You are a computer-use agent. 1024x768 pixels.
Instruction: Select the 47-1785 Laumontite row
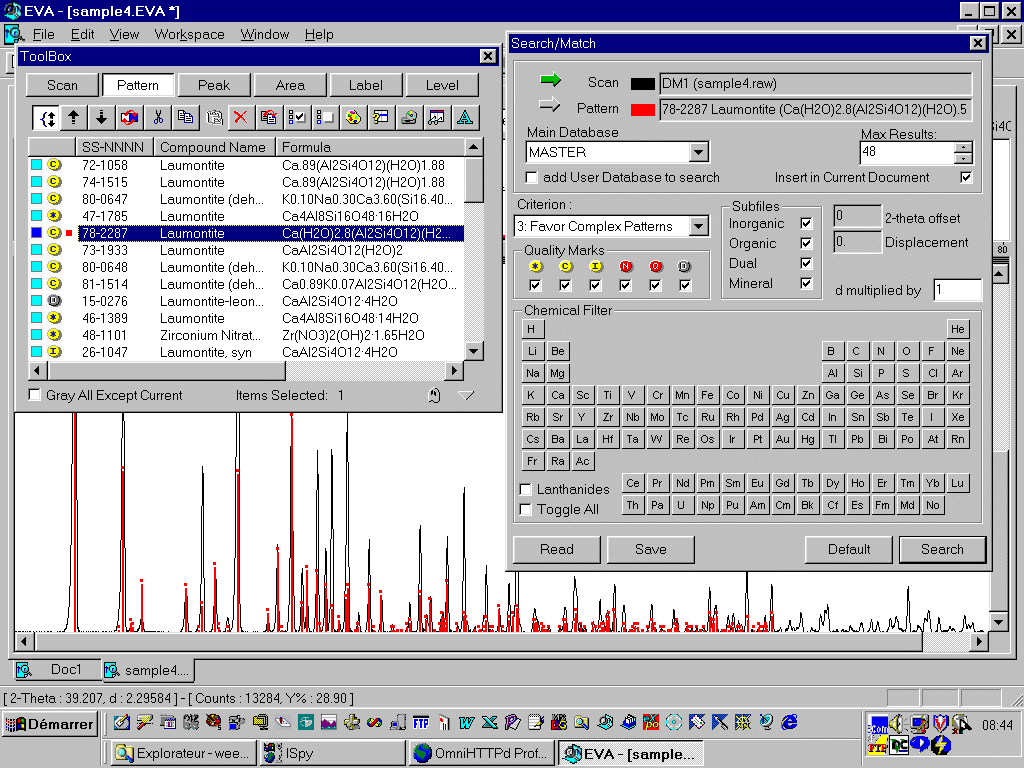click(x=247, y=216)
